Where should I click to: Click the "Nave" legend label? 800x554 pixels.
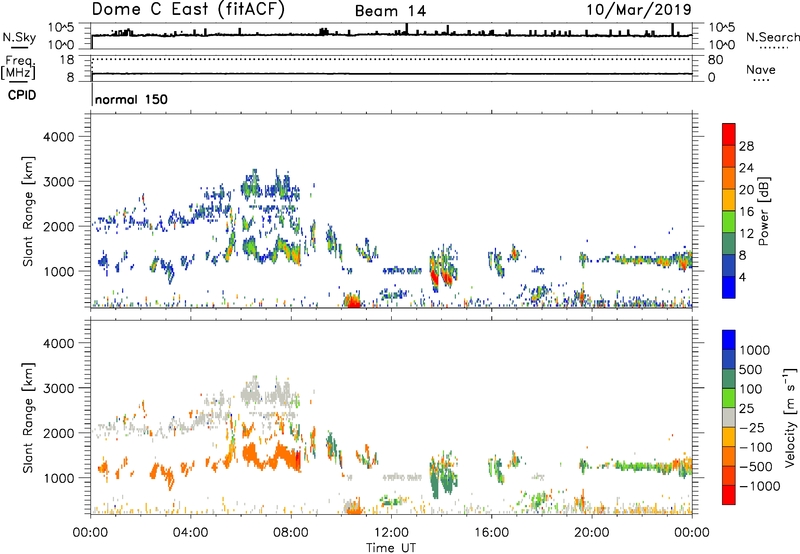click(761, 70)
